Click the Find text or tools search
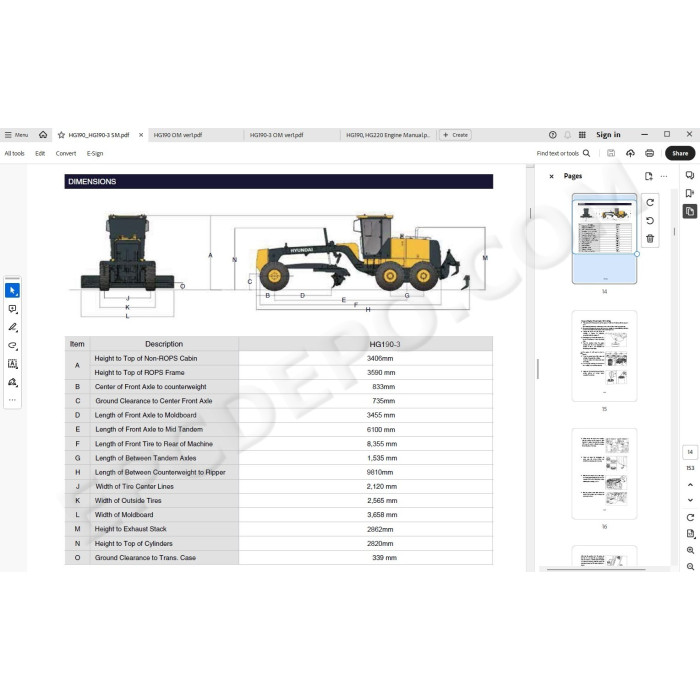 point(563,154)
